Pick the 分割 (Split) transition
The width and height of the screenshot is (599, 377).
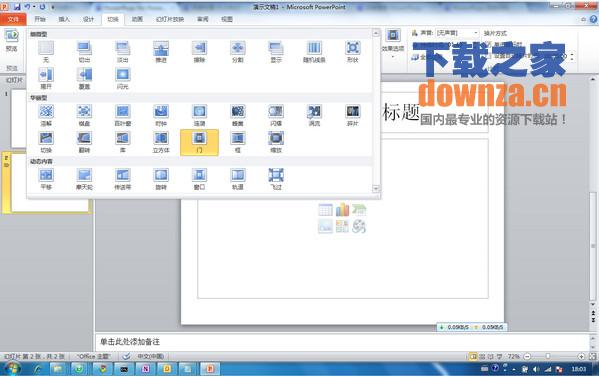click(238, 52)
